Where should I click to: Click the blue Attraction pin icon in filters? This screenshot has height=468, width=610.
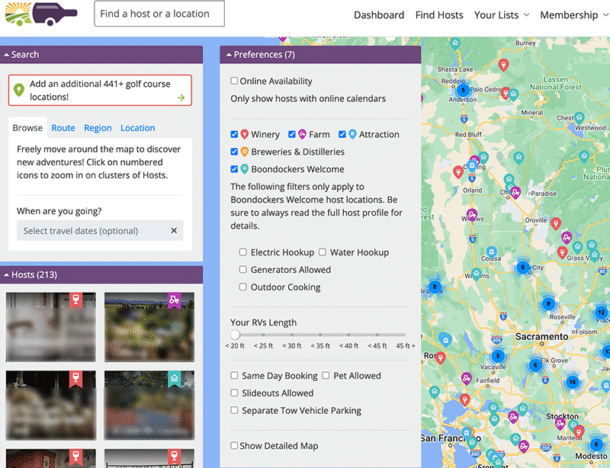(352, 134)
